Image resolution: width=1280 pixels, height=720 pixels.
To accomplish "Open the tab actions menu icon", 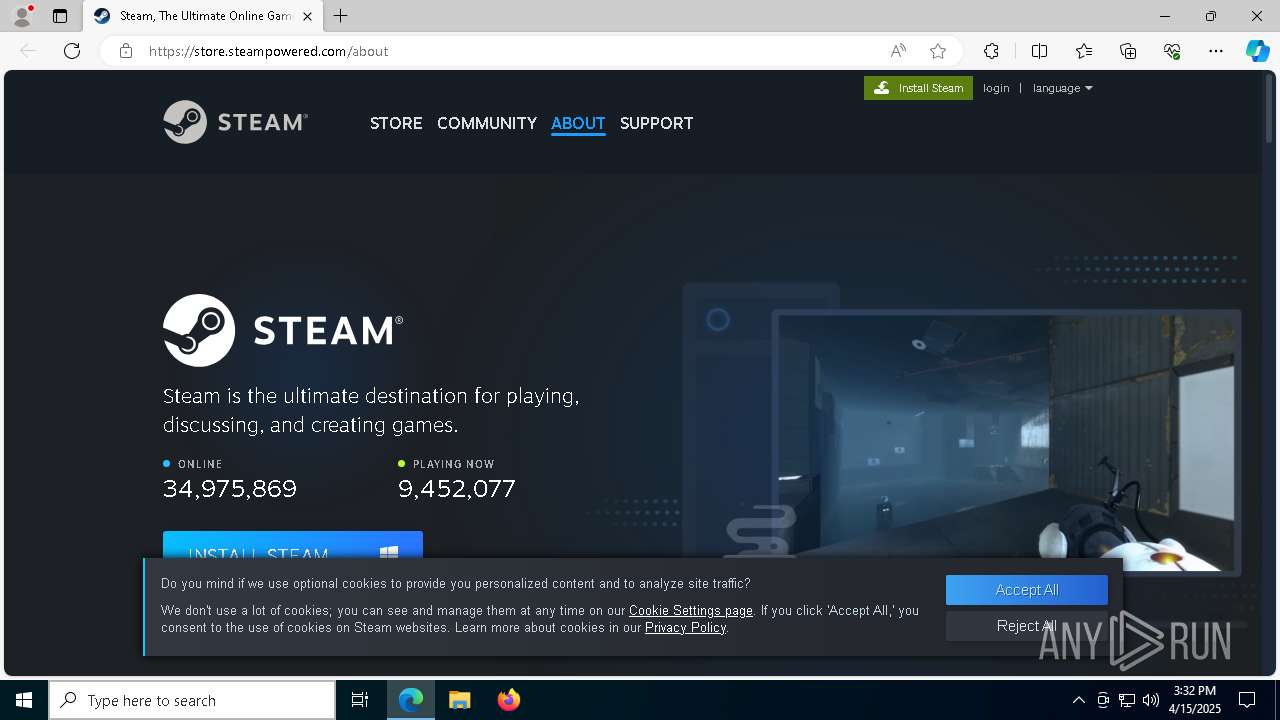I will 60,16.
